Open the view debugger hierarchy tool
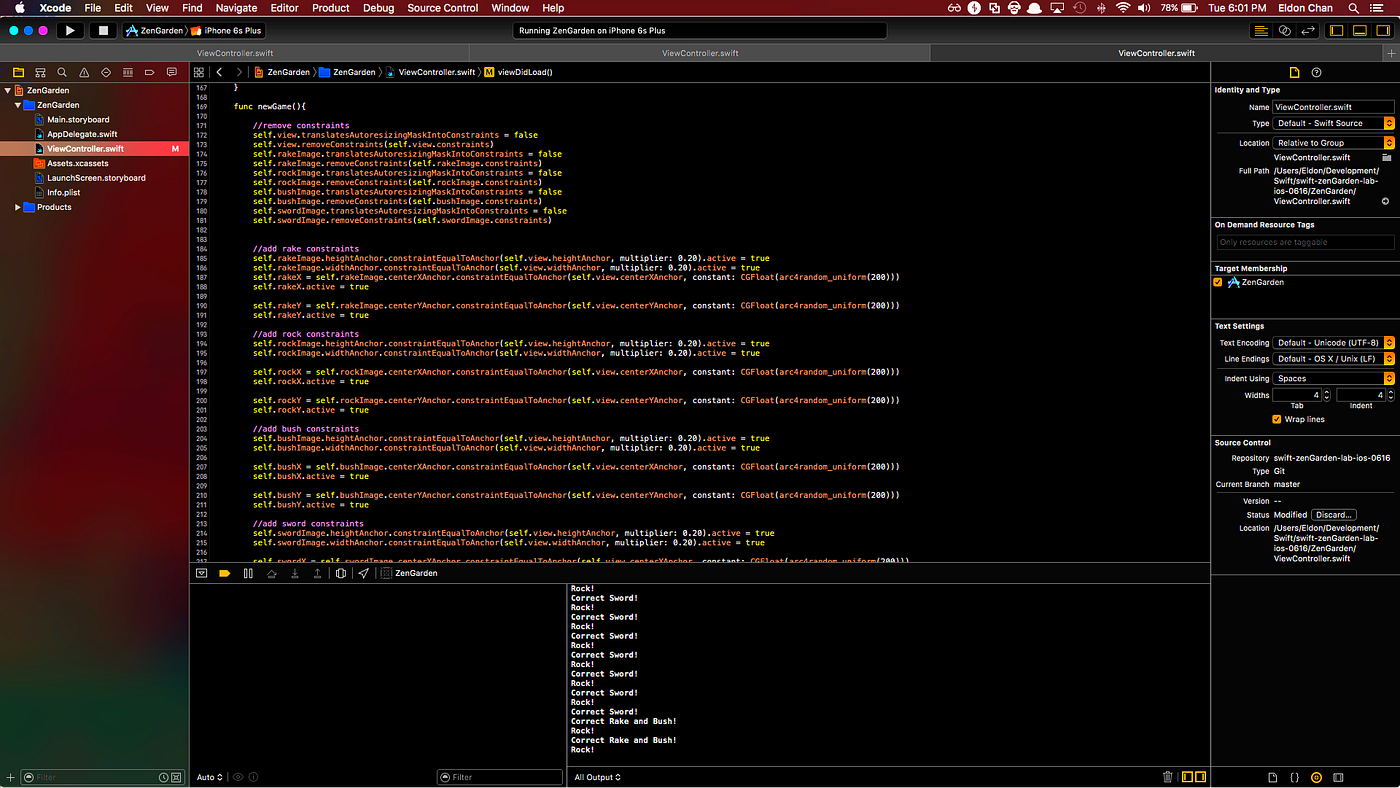 coord(340,572)
